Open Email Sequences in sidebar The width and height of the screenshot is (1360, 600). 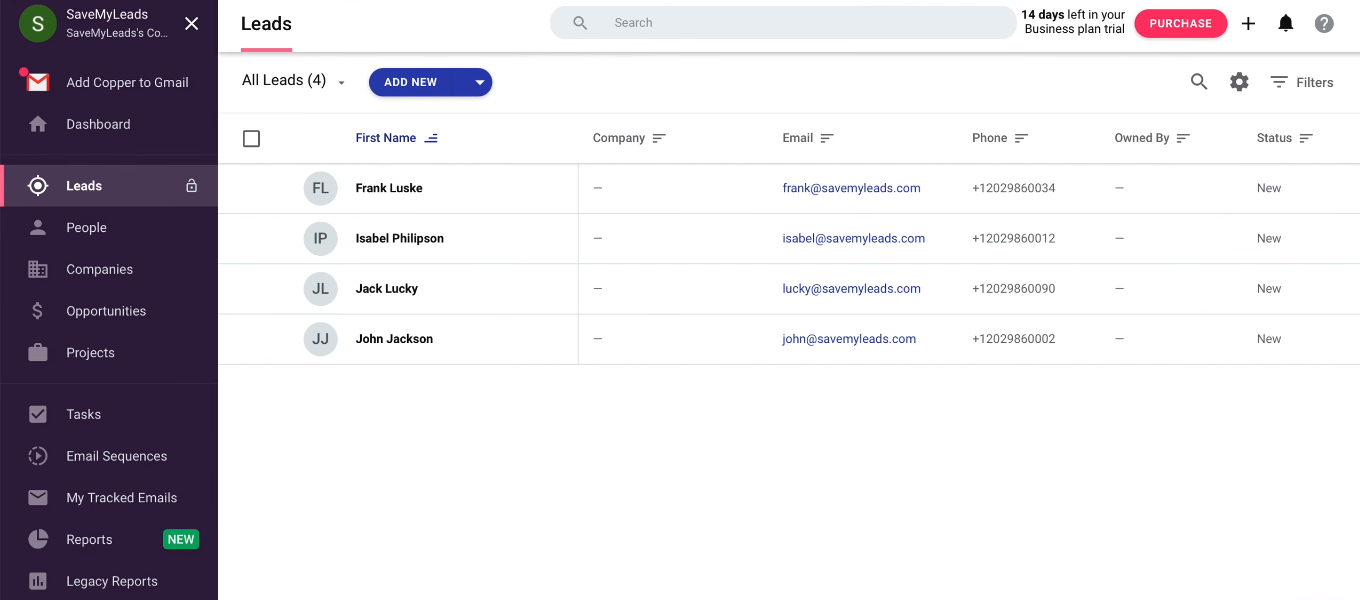coord(109,456)
